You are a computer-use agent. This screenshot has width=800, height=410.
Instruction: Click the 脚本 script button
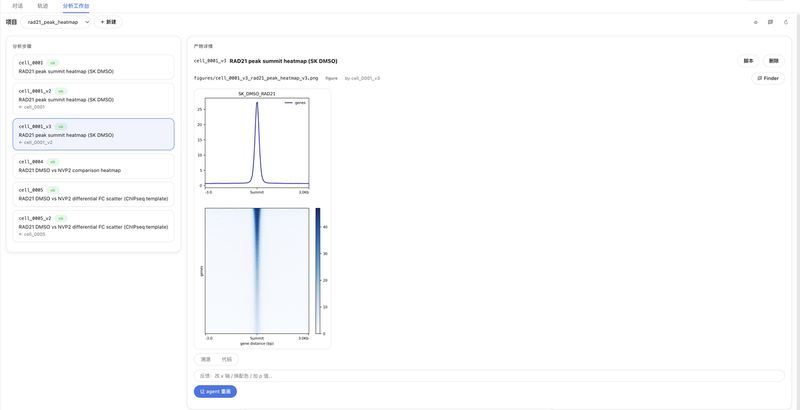tap(748, 61)
